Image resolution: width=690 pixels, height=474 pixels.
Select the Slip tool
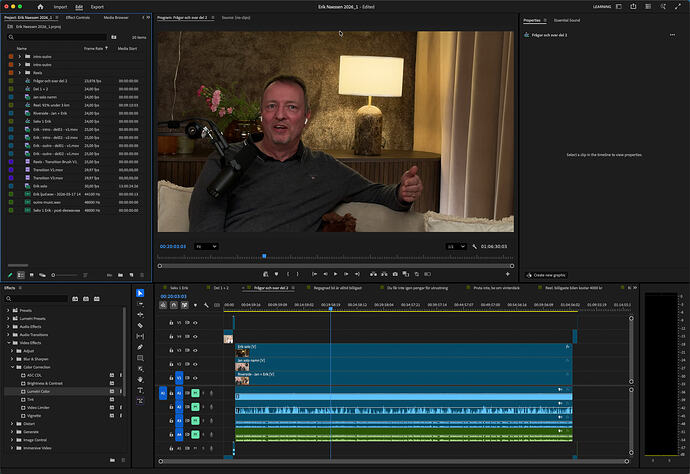coord(140,336)
